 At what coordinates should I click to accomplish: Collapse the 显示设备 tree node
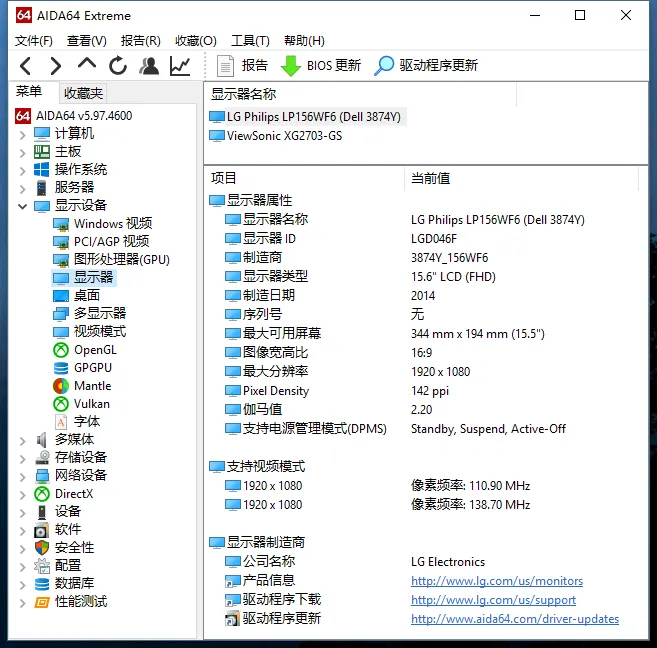pos(23,206)
